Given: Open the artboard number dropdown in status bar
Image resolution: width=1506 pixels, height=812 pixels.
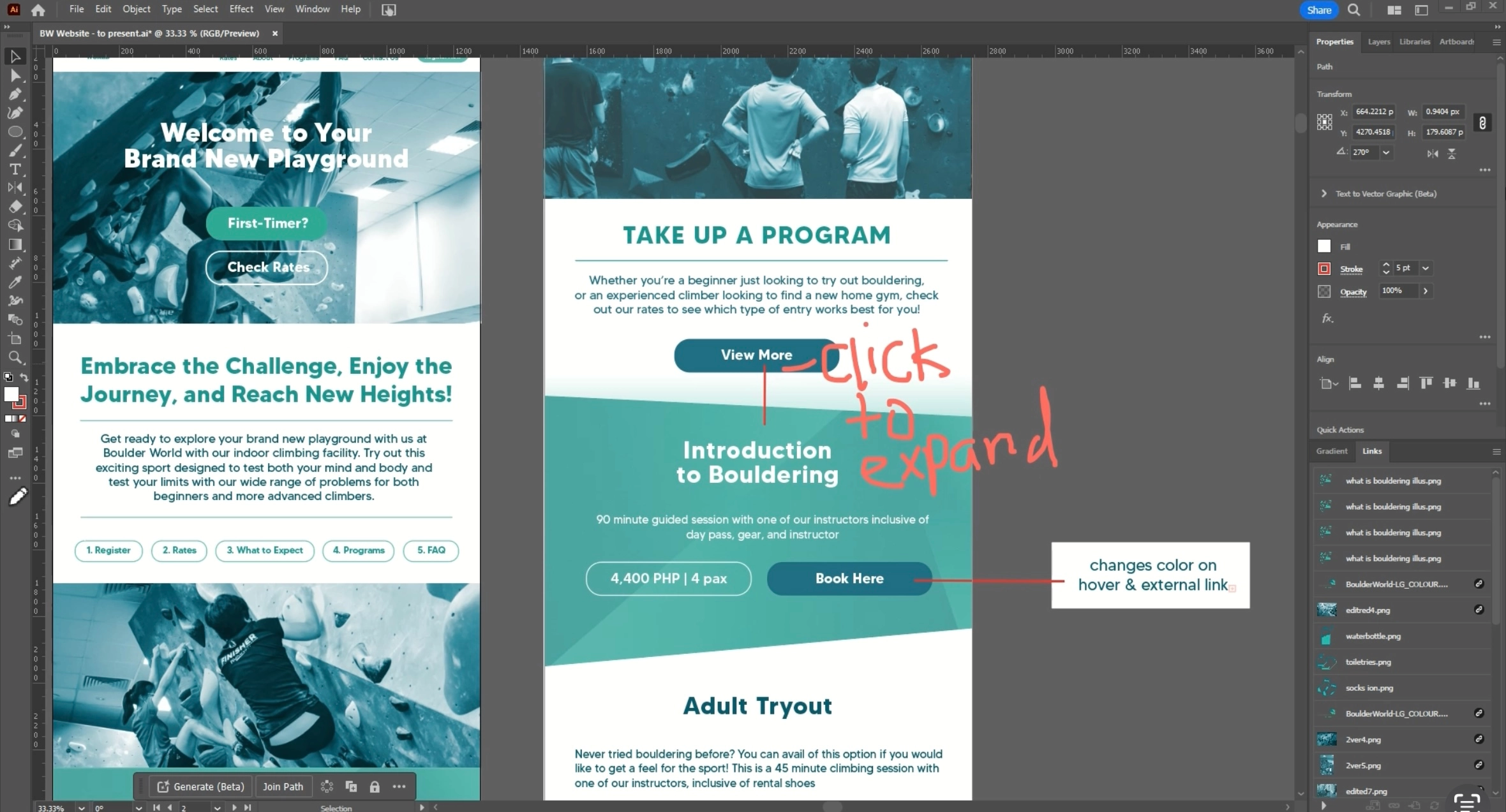Looking at the screenshot, I should (x=218, y=808).
